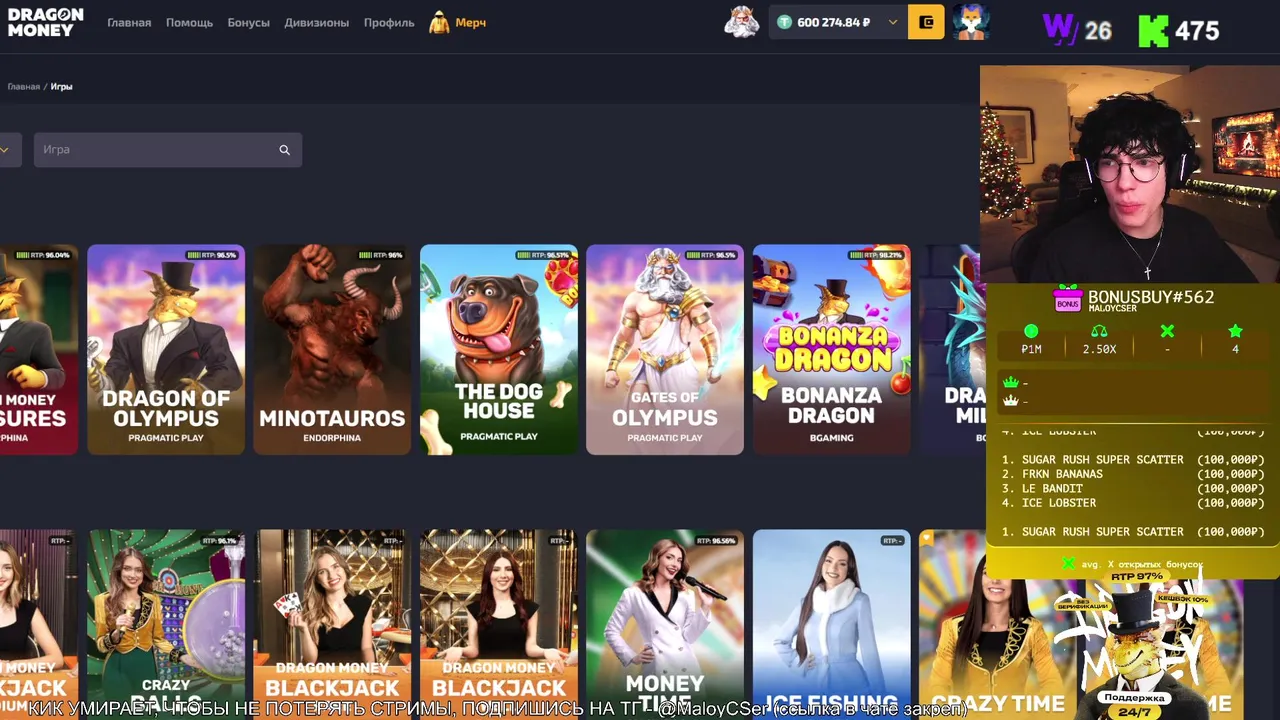Click the green currency coin icon
Screen dimensions: 1280x720
pyautogui.click(x=785, y=22)
